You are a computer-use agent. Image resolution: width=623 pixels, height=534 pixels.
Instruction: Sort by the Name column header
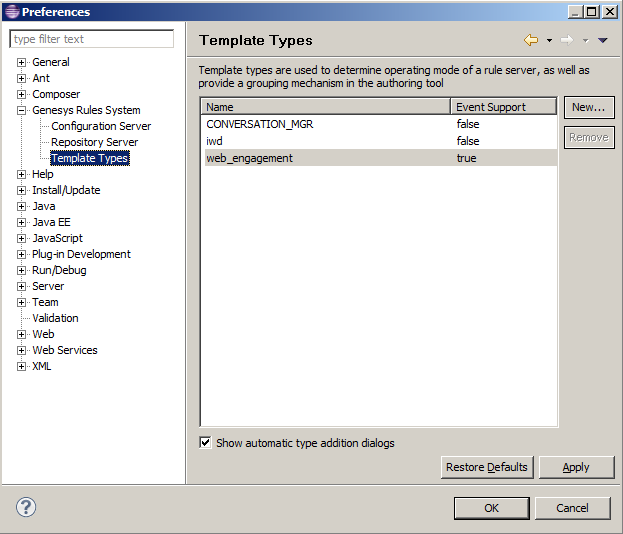point(326,107)
